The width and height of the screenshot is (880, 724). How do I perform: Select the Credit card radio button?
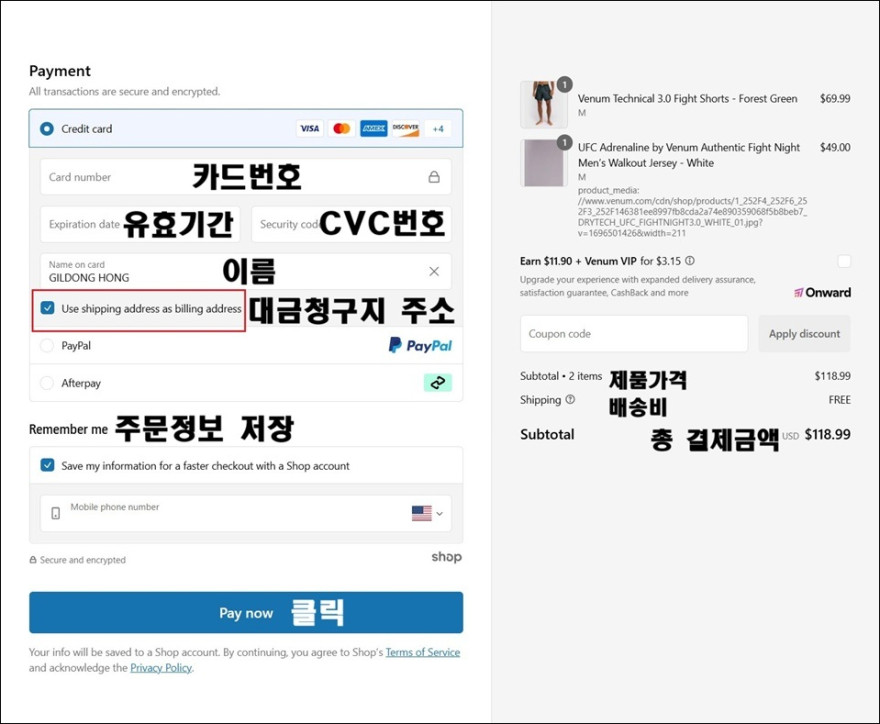coord(47,129)
